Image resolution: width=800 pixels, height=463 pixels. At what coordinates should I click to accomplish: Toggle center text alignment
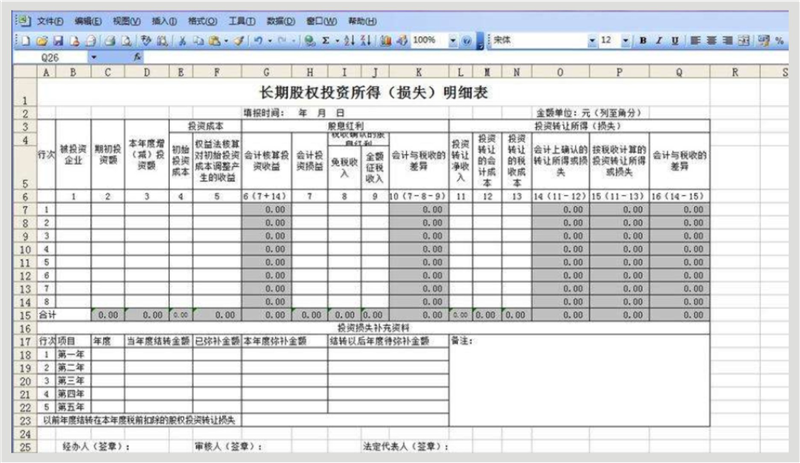point(711,40)
